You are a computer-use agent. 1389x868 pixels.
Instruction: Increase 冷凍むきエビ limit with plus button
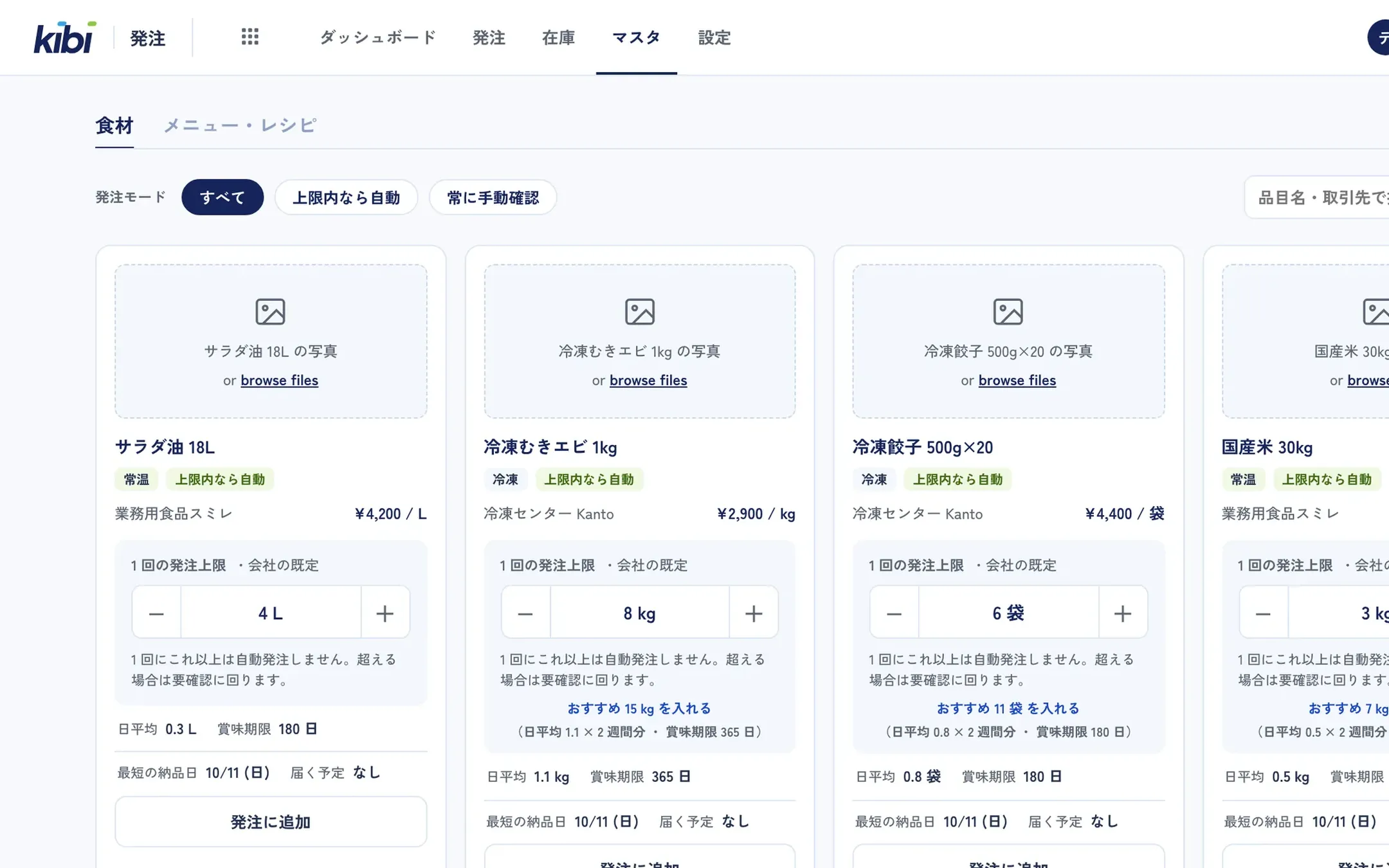click(754, 613)
